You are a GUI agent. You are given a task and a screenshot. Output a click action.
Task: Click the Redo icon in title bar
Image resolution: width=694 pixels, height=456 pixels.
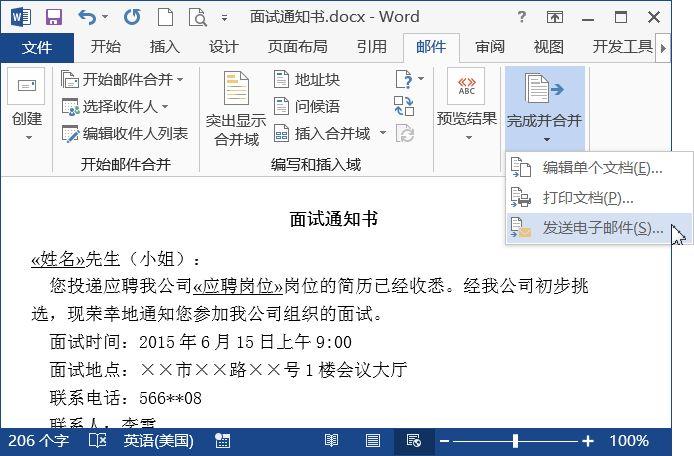tap(132, 17)
